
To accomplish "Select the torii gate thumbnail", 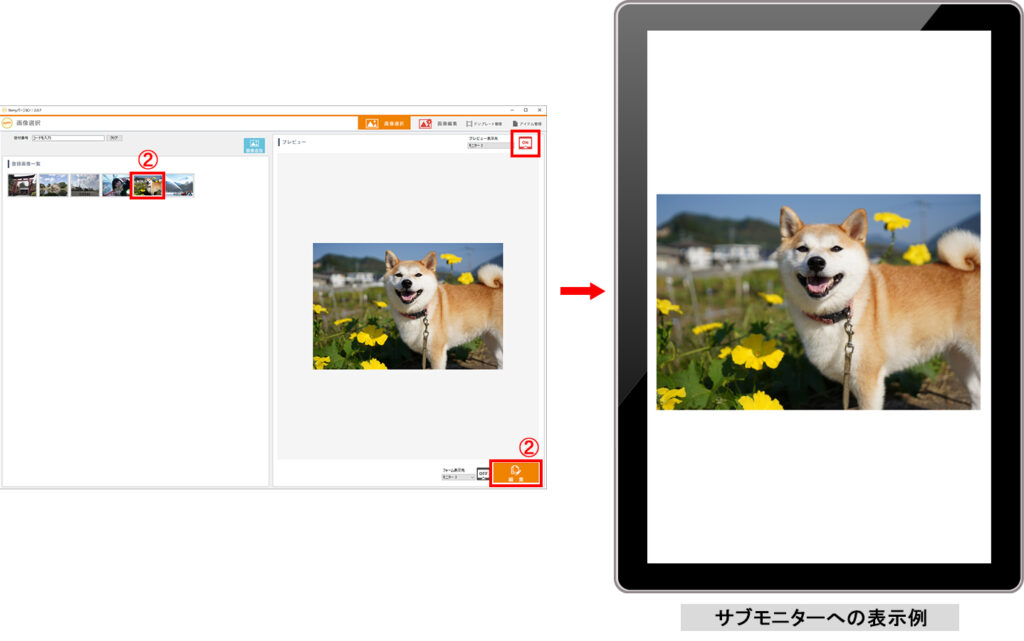I will pyautogui.click(x=22, y=185).
